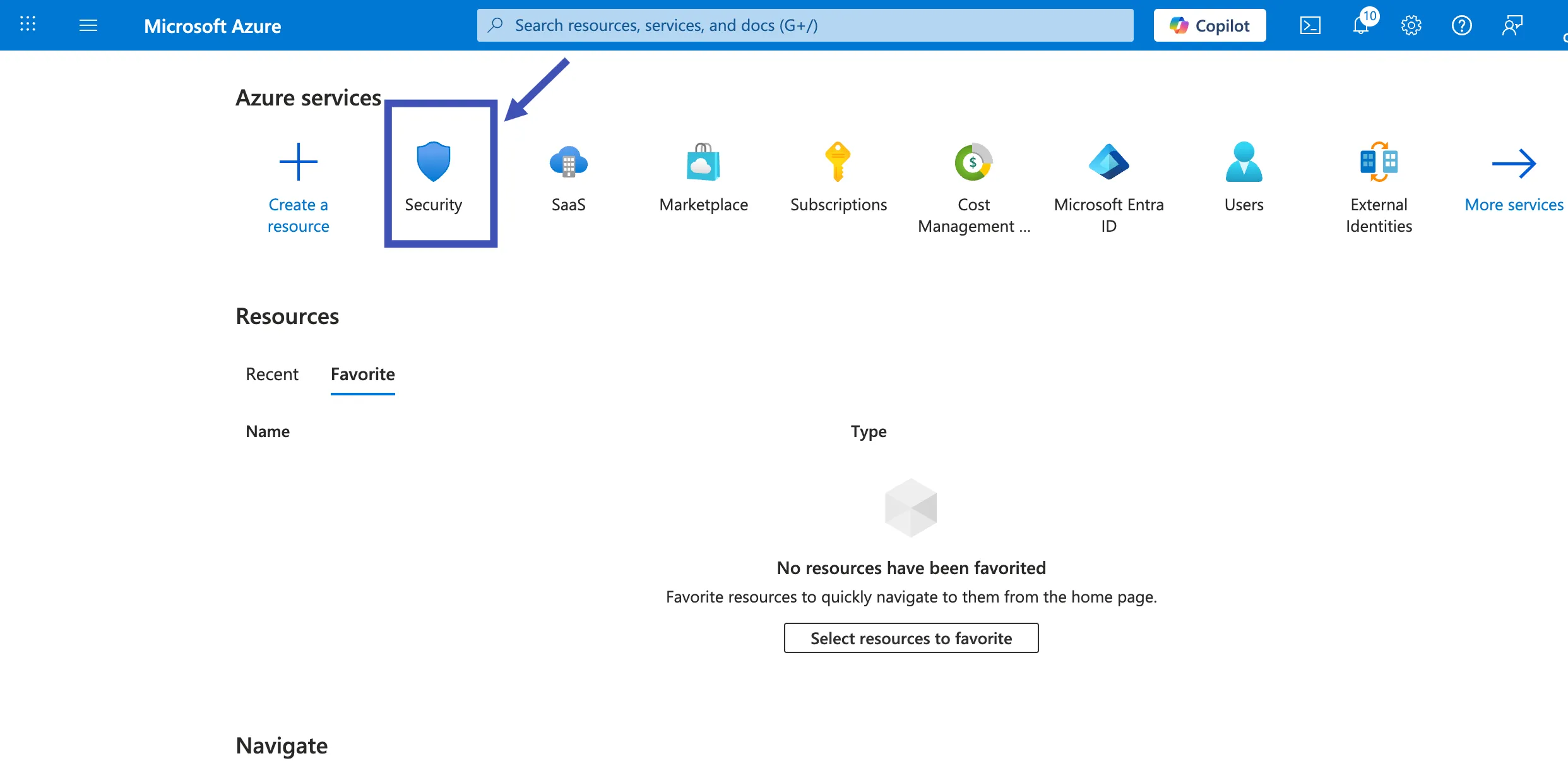Open the Security service shield icon
The height and width of the screenshot is (768, 1568).
[x=434, y=162]
